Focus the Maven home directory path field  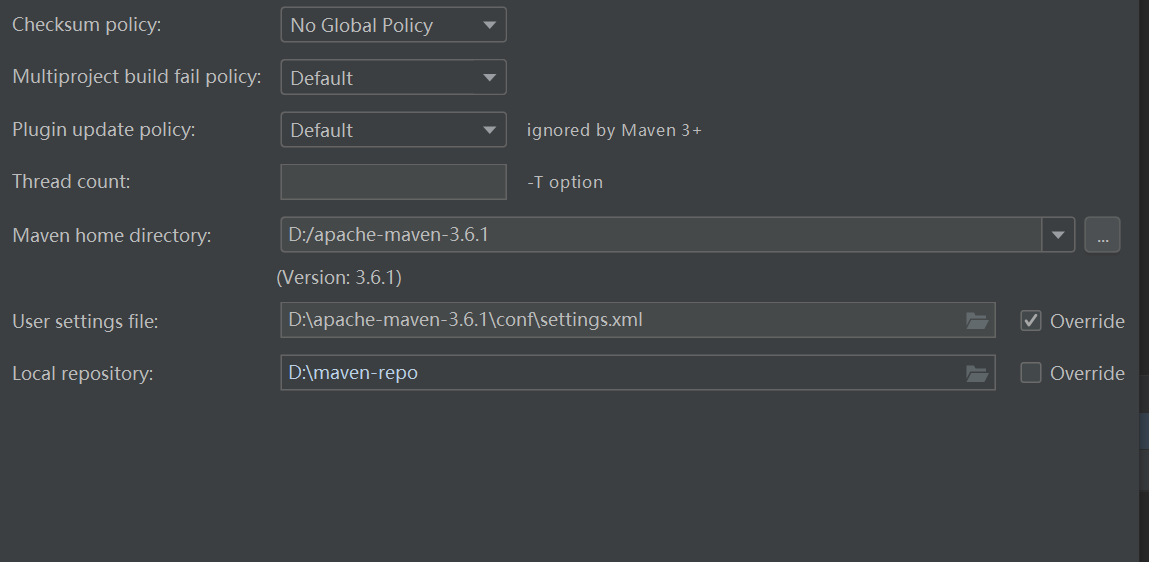tap(660, 236)
